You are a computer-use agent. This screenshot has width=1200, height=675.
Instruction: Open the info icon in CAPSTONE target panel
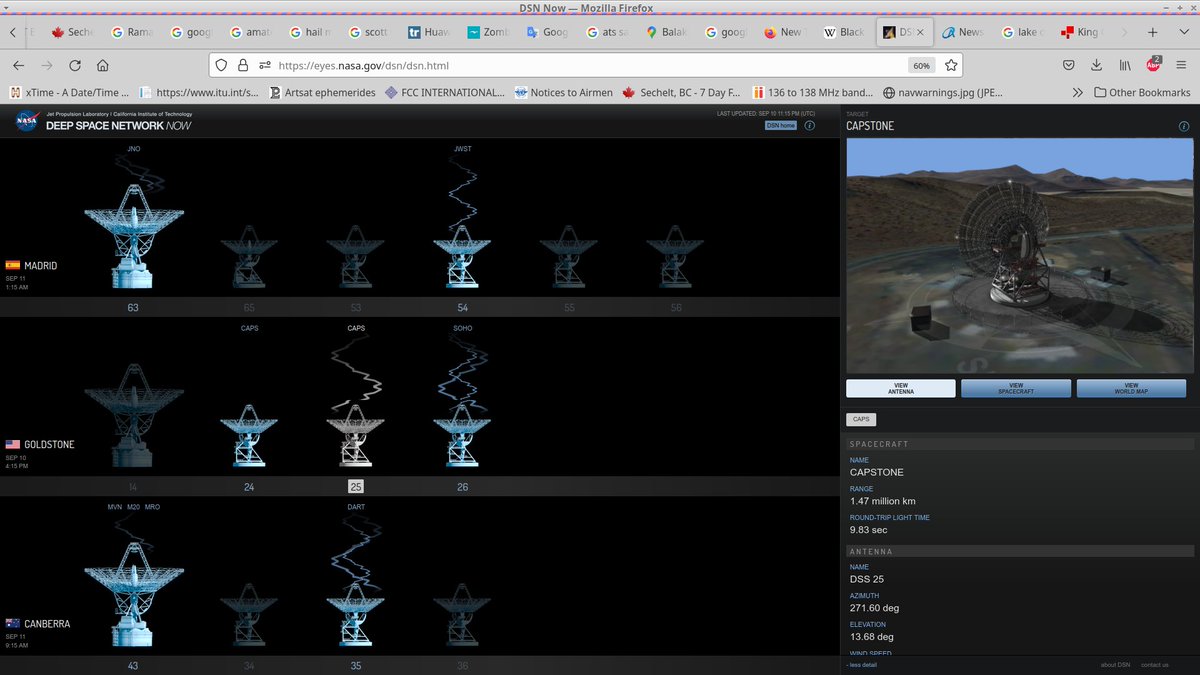(x=1184, y=127)
